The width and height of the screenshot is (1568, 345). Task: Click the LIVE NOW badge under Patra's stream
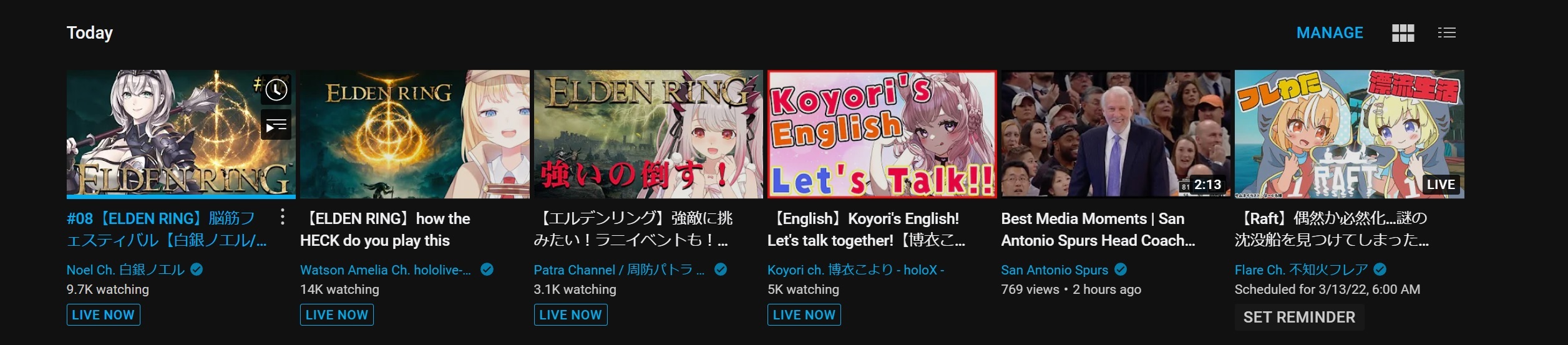(570, 315)
